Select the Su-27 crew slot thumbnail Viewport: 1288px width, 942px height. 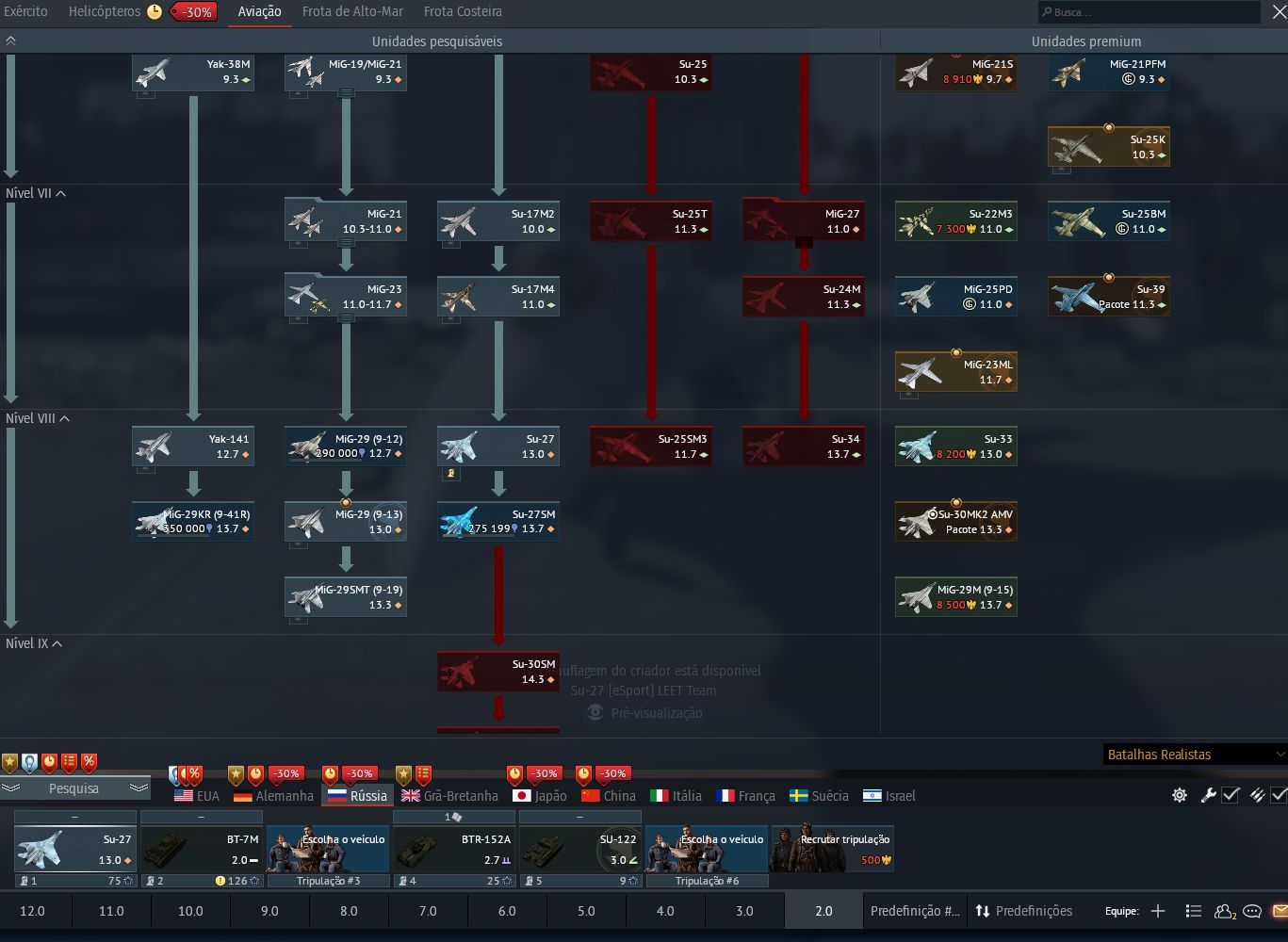[x=75, y=849]
